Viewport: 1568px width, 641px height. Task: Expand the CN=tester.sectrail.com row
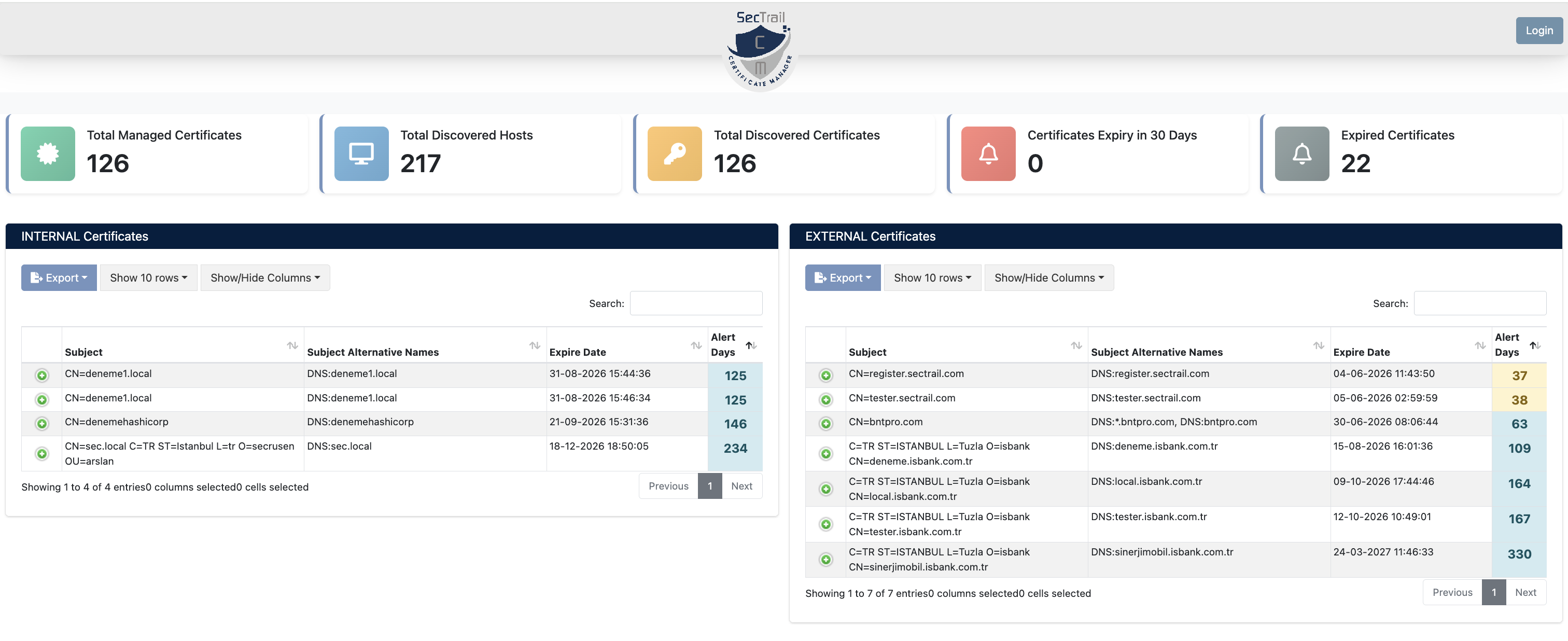(x=825, y=400)
